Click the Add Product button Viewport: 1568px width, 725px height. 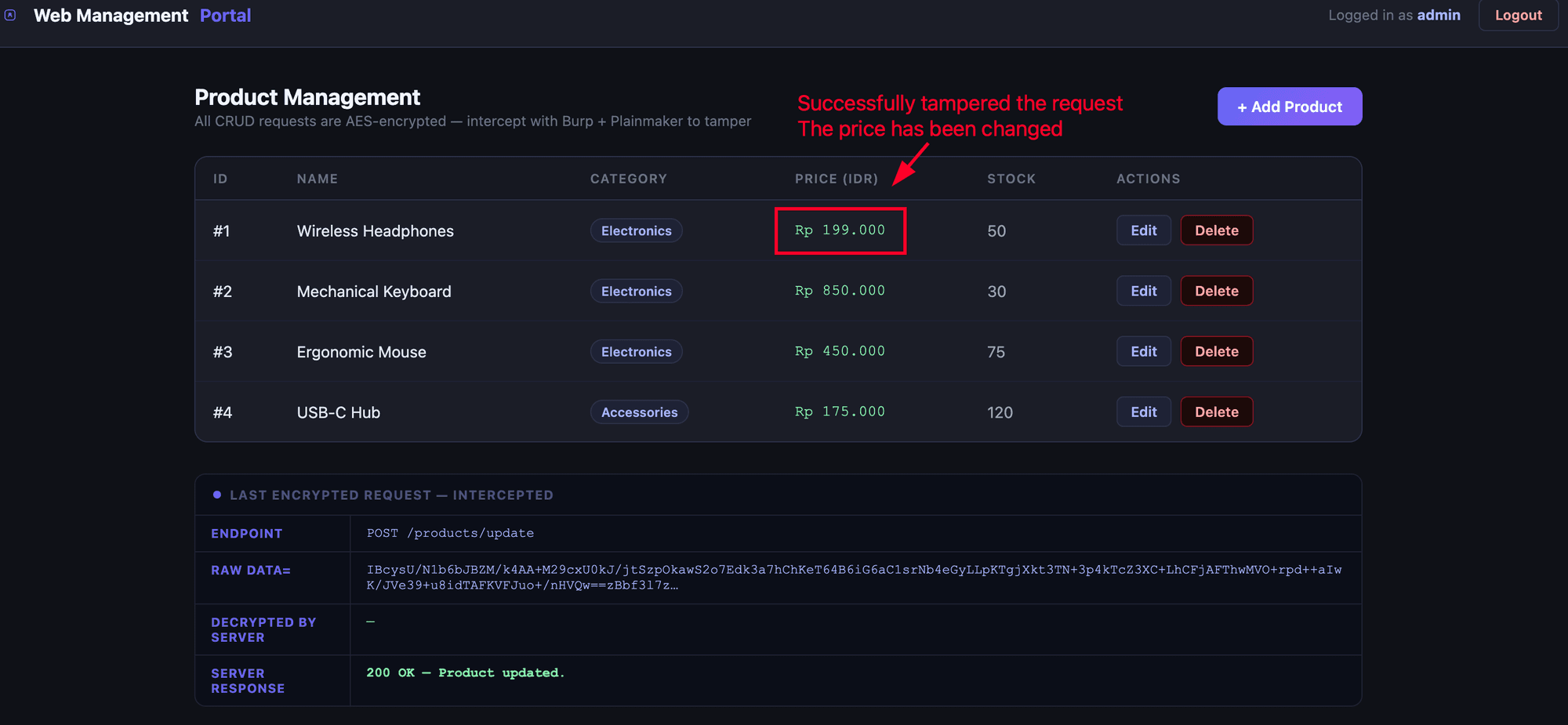[1289, 107]
